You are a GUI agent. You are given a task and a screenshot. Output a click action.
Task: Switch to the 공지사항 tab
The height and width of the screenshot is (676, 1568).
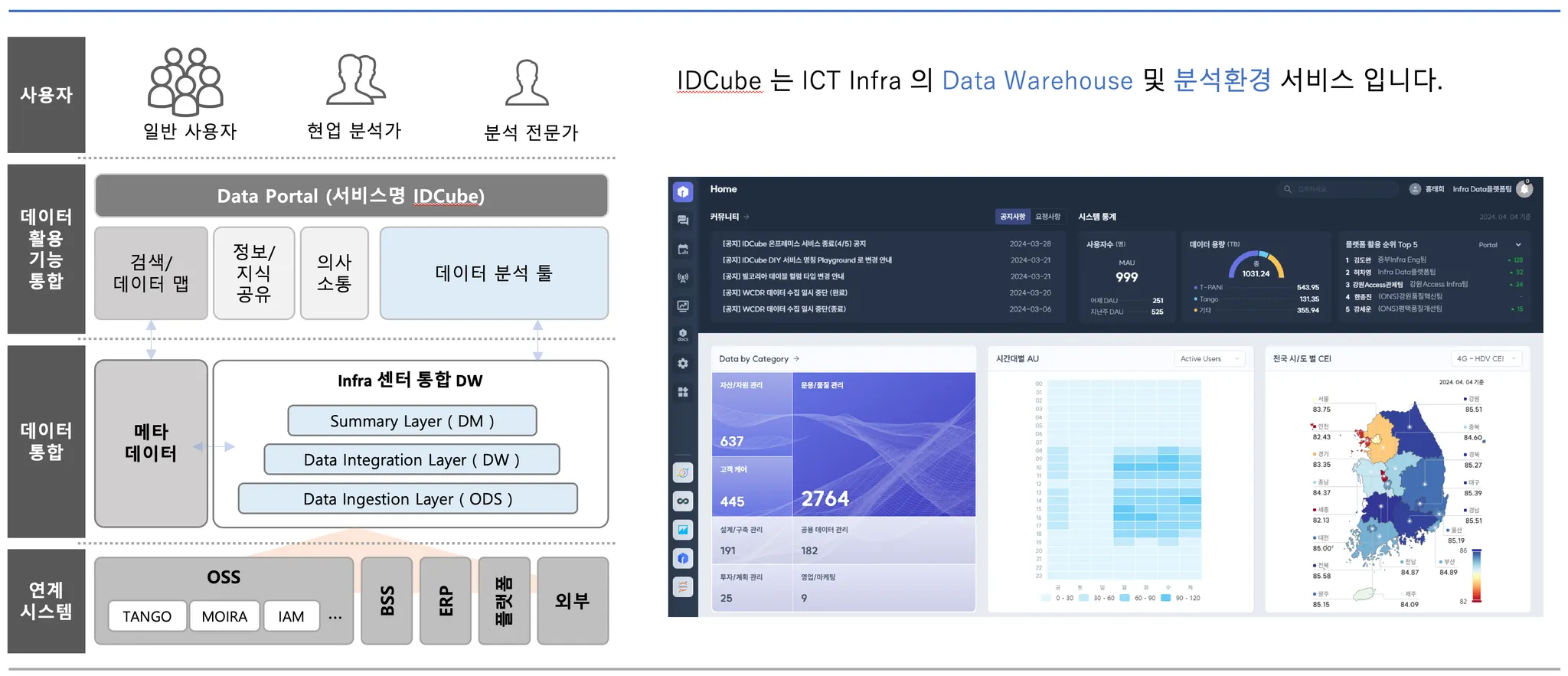click(1012, 217)
